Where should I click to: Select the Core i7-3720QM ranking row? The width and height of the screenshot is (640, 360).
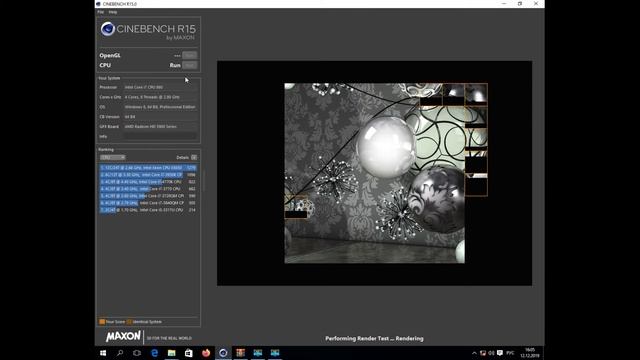point(148,196)
